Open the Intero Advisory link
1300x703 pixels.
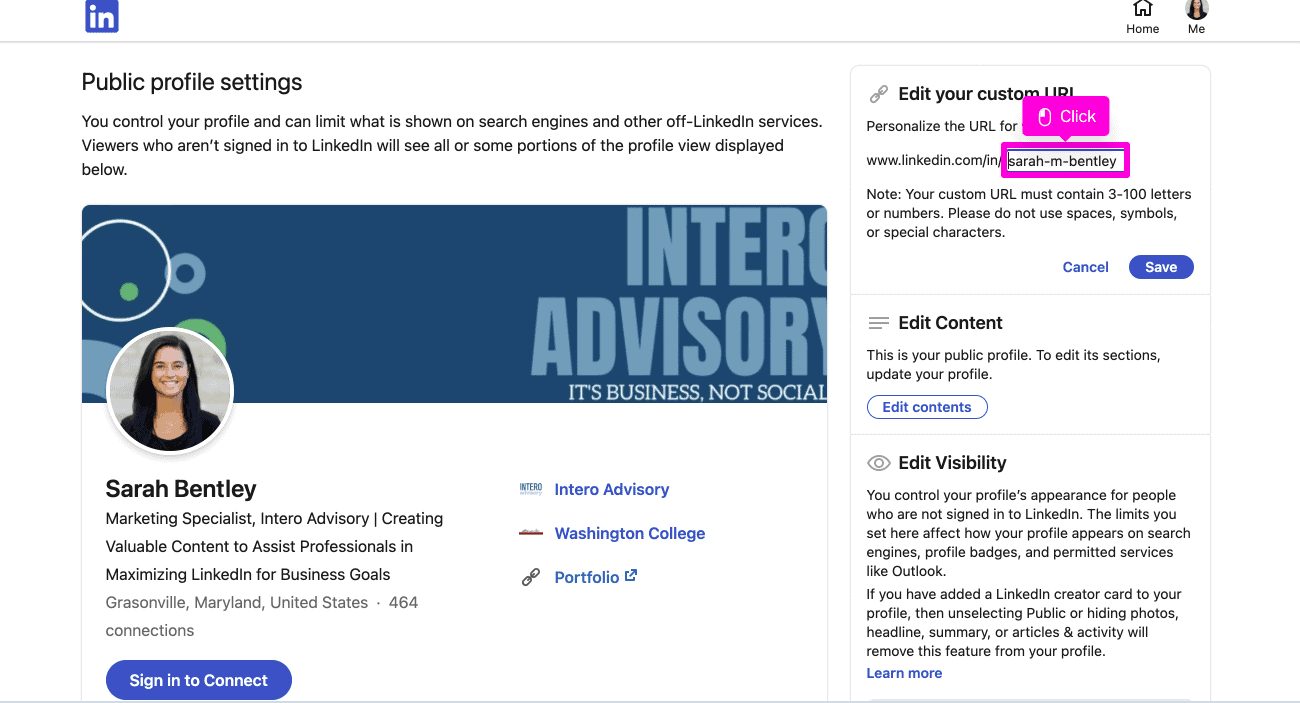click(612, 489)
